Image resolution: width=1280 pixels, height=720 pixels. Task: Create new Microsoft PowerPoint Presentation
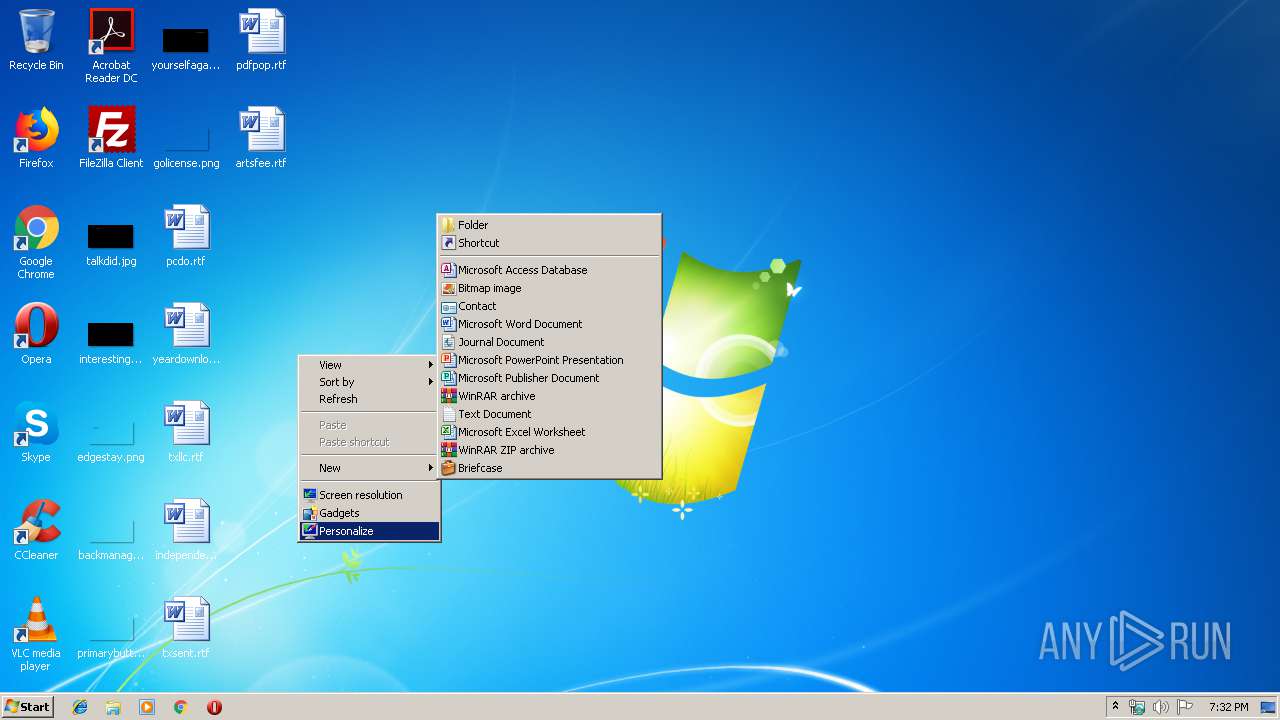pos(549,360)
